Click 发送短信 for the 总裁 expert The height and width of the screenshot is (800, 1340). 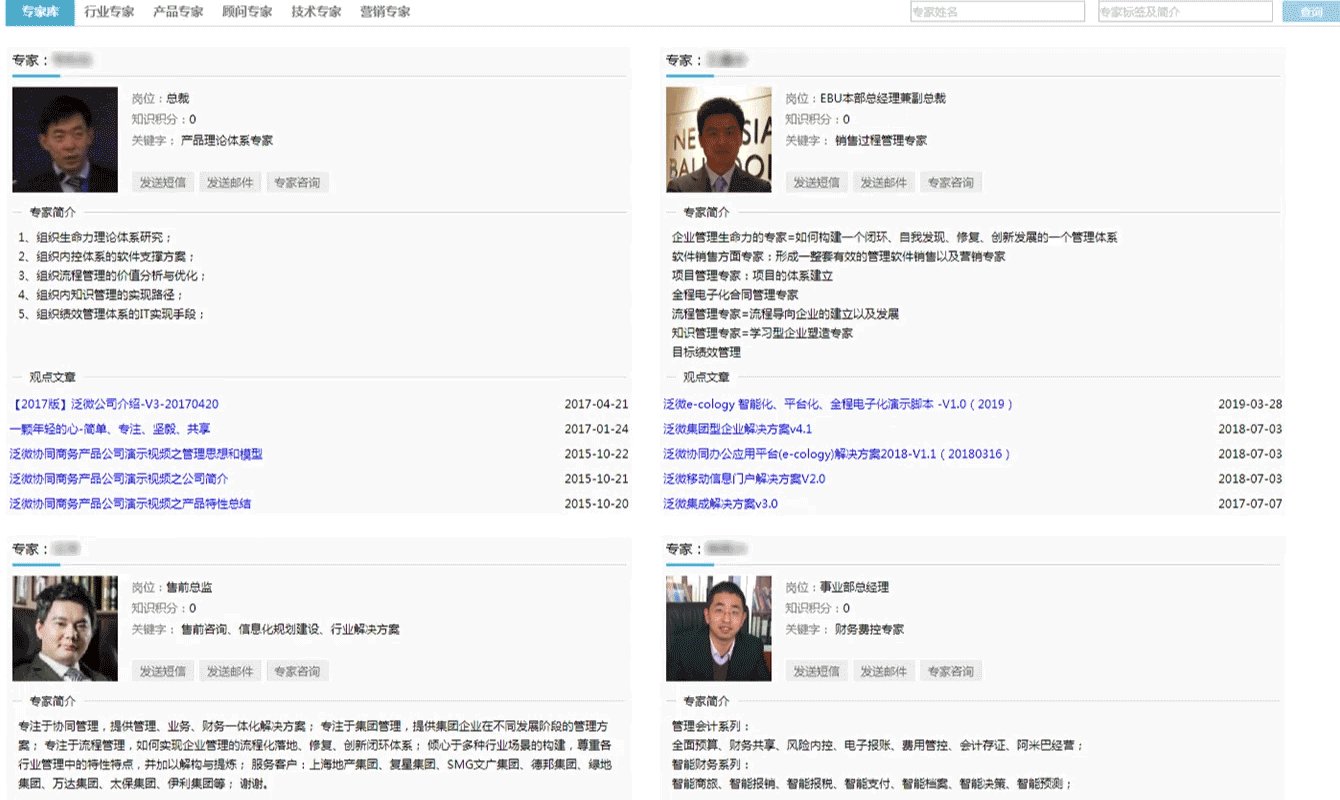(x=162, y=182)
